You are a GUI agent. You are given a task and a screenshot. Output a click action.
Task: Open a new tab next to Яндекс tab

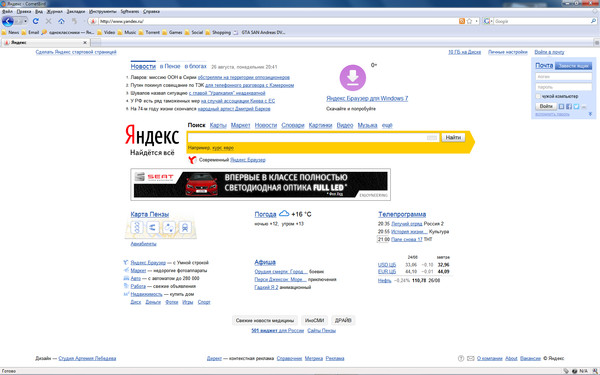(x=96, y=42)
